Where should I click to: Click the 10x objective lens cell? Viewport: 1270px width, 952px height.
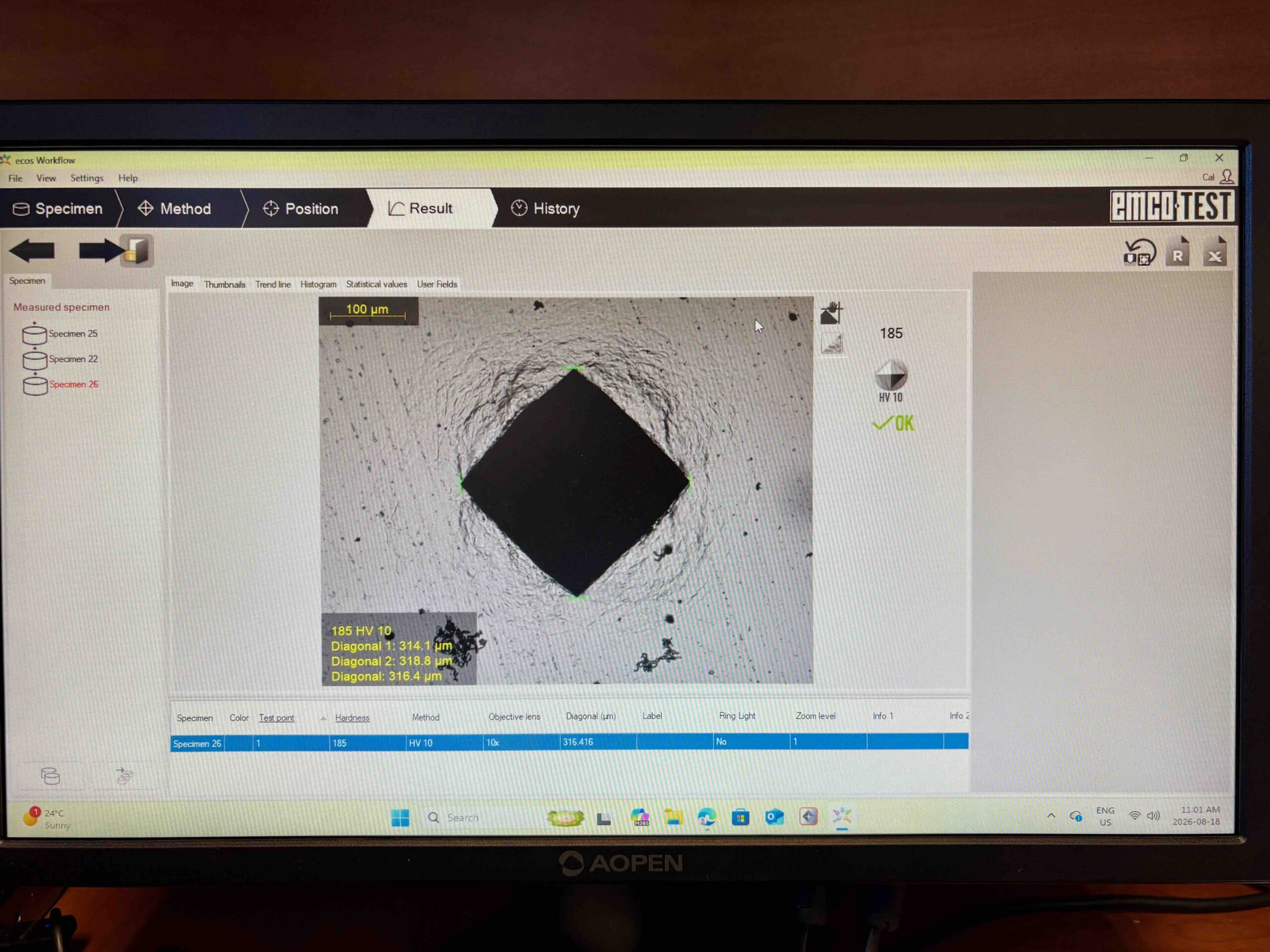[x=521, y=743]
